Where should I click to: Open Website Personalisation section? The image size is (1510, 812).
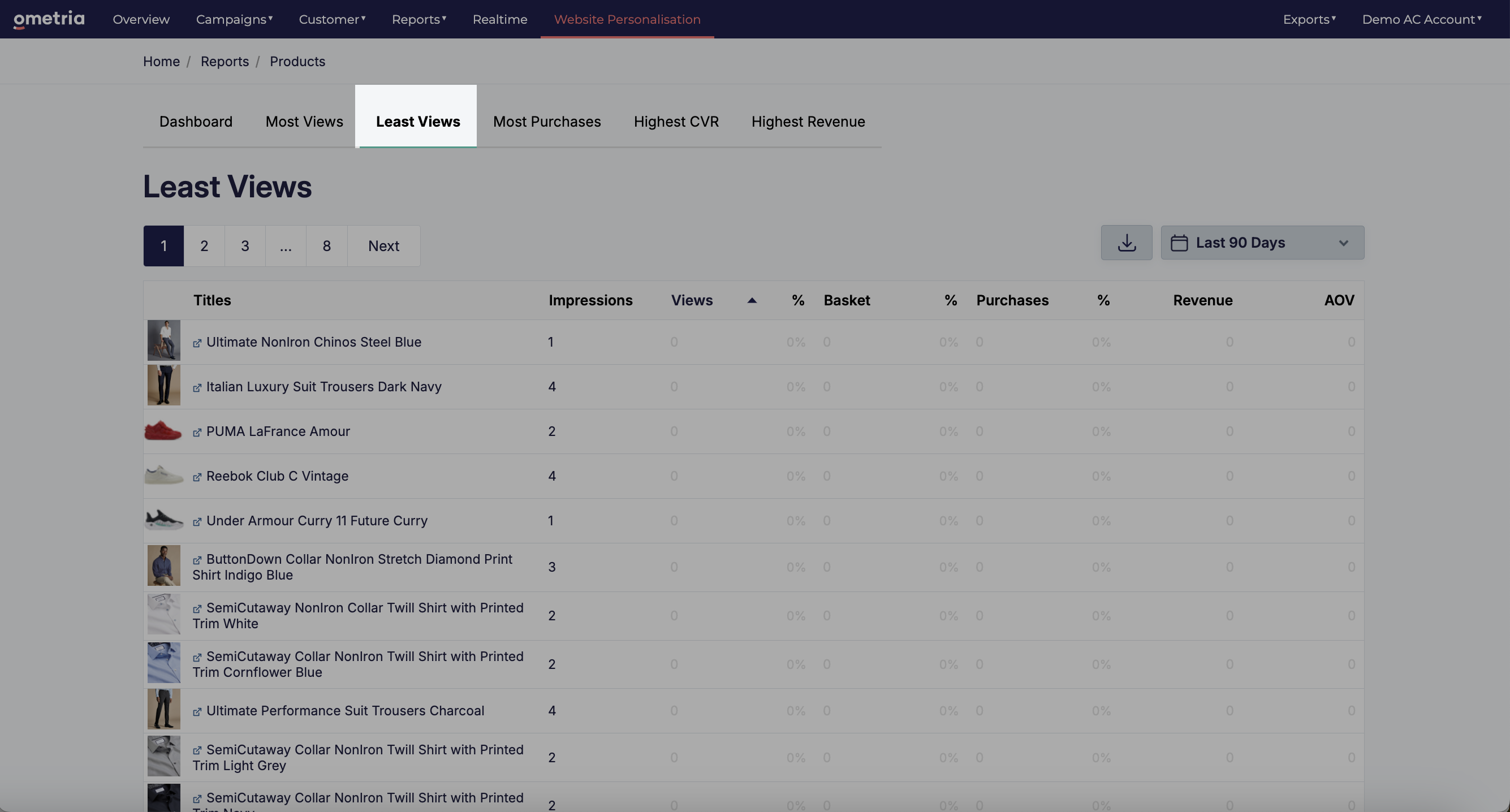point(627,19)
